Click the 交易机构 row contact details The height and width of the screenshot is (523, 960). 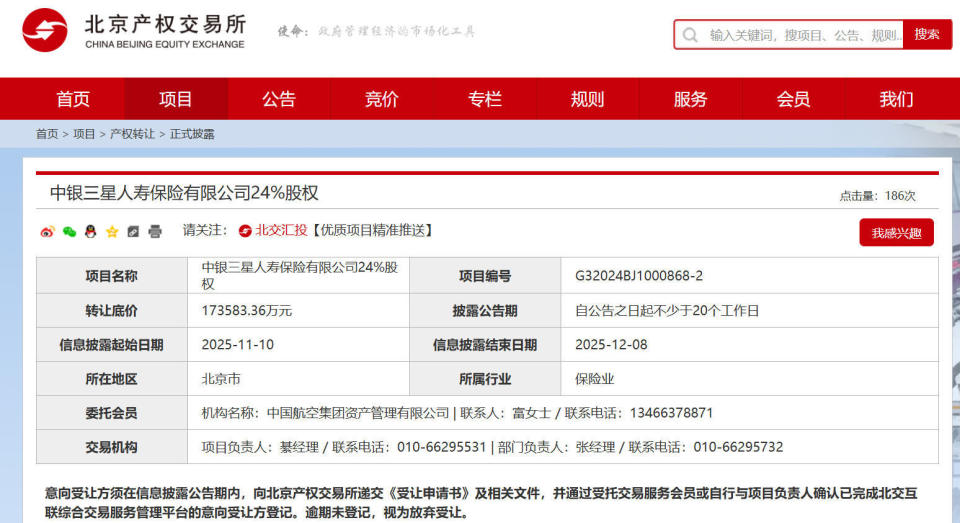(x=492, y=447)
